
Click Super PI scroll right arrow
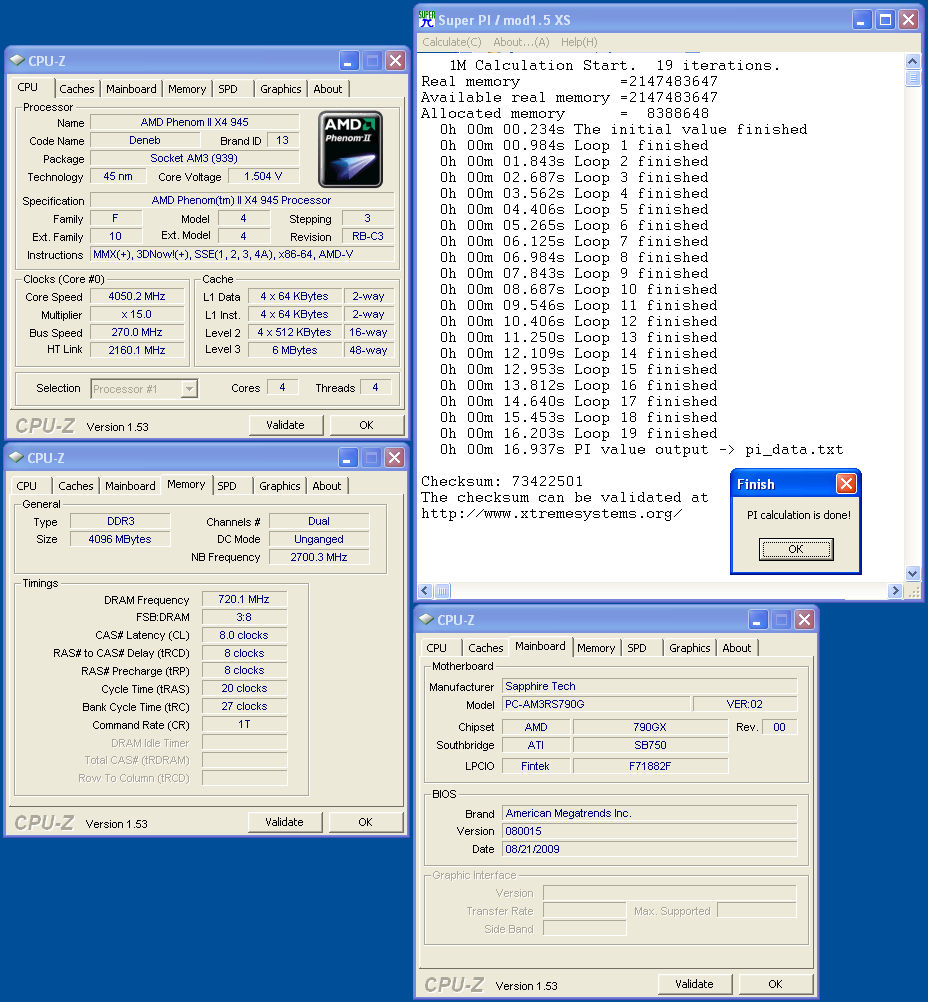point(895,590)
